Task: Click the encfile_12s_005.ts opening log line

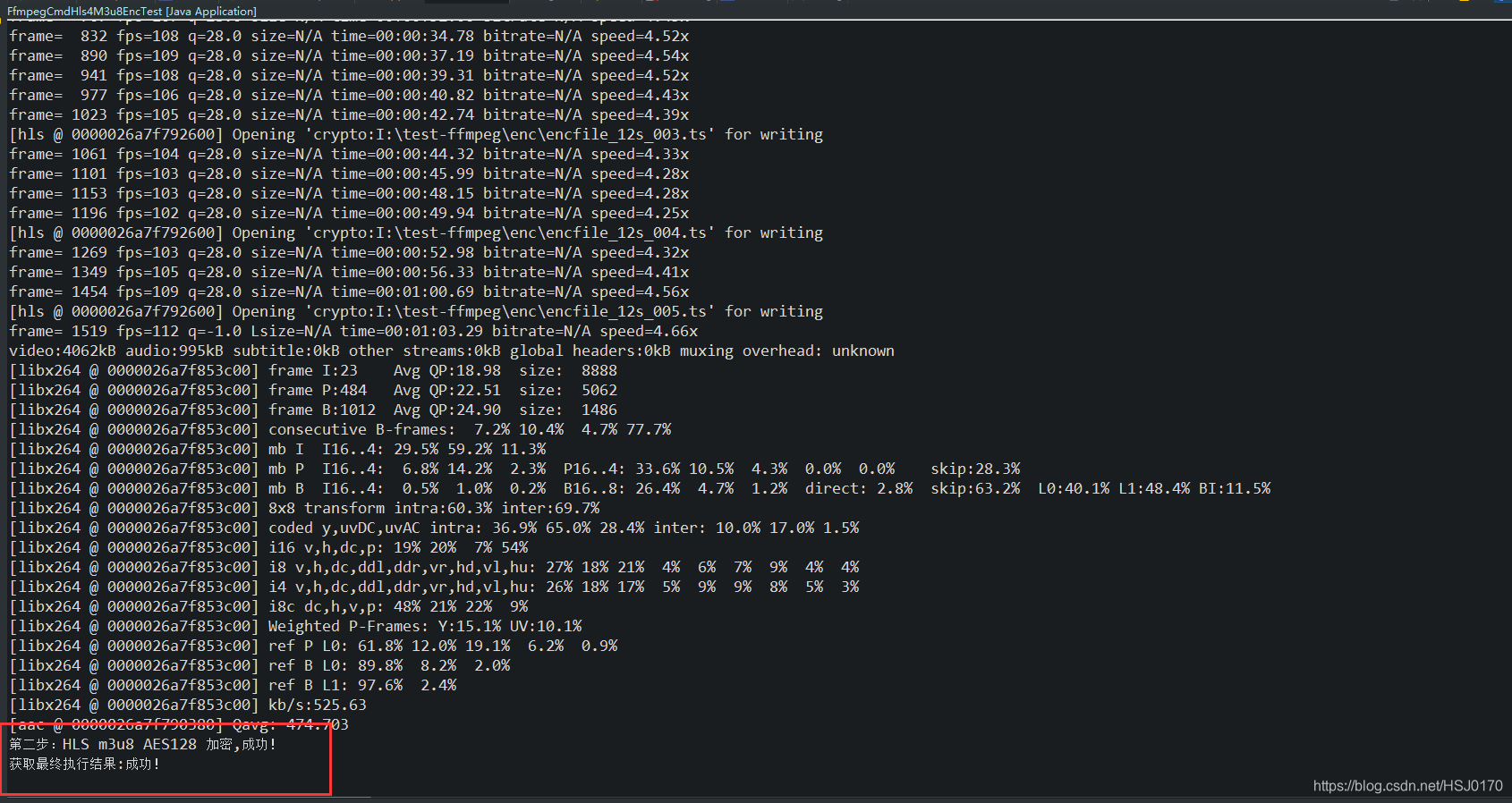Action: tap(416, 311)
